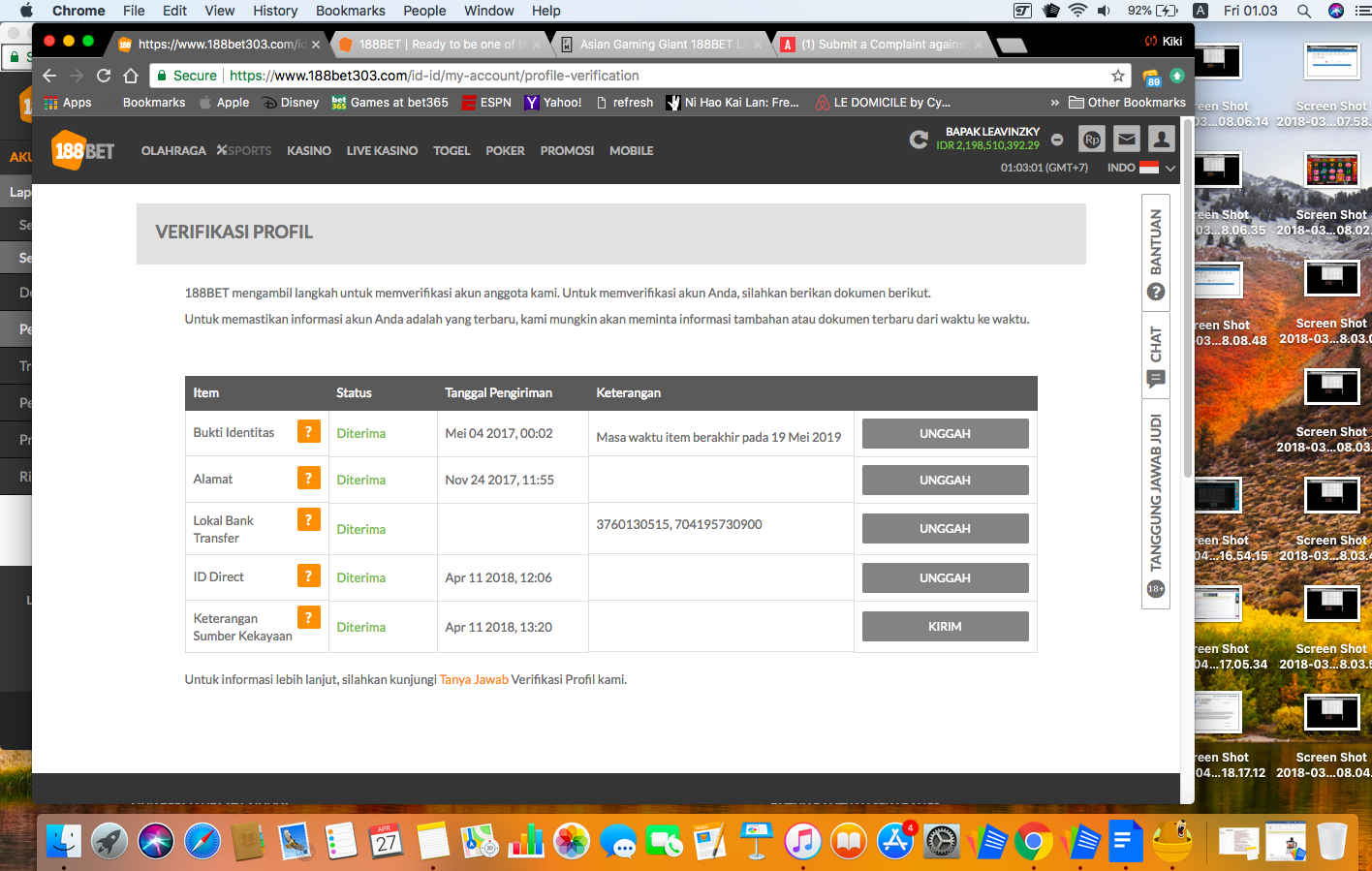Open the ESPN bookmark
Viewport: 1372px width, 871px height.
[x=486, y=103]
